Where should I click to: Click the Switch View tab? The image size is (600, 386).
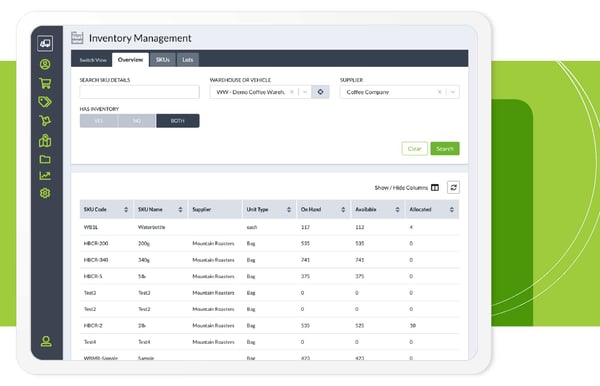93,60
